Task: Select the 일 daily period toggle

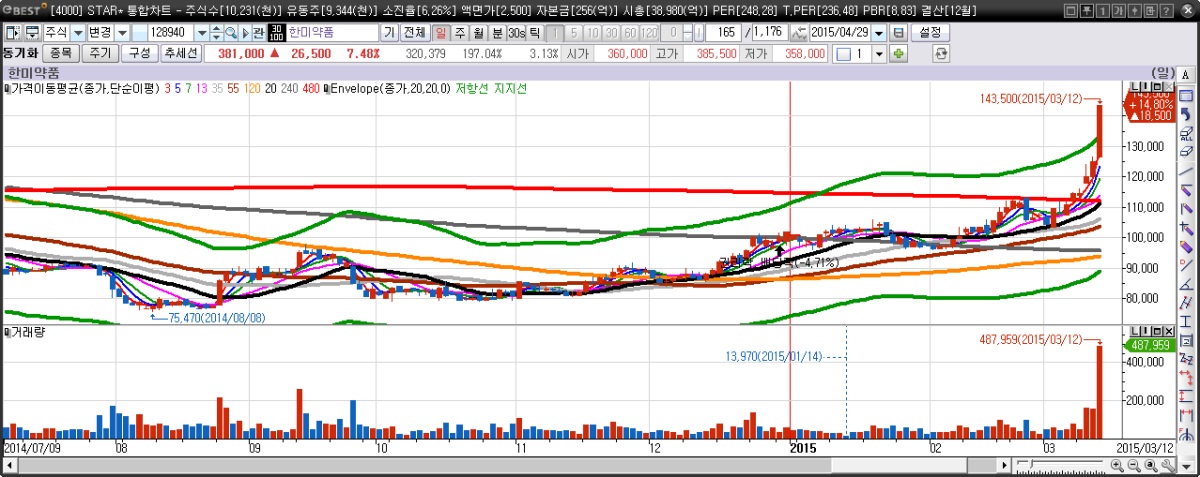Action: pyautogui.click(x=441, y=32)
